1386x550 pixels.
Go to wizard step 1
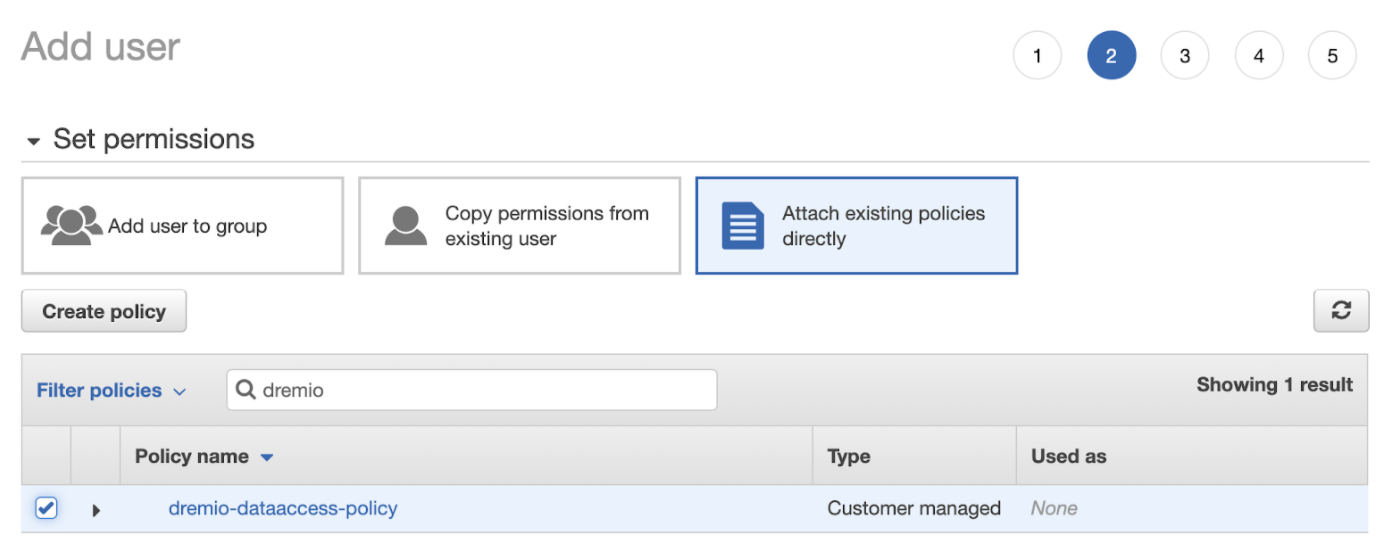[x=1037, y=56]
